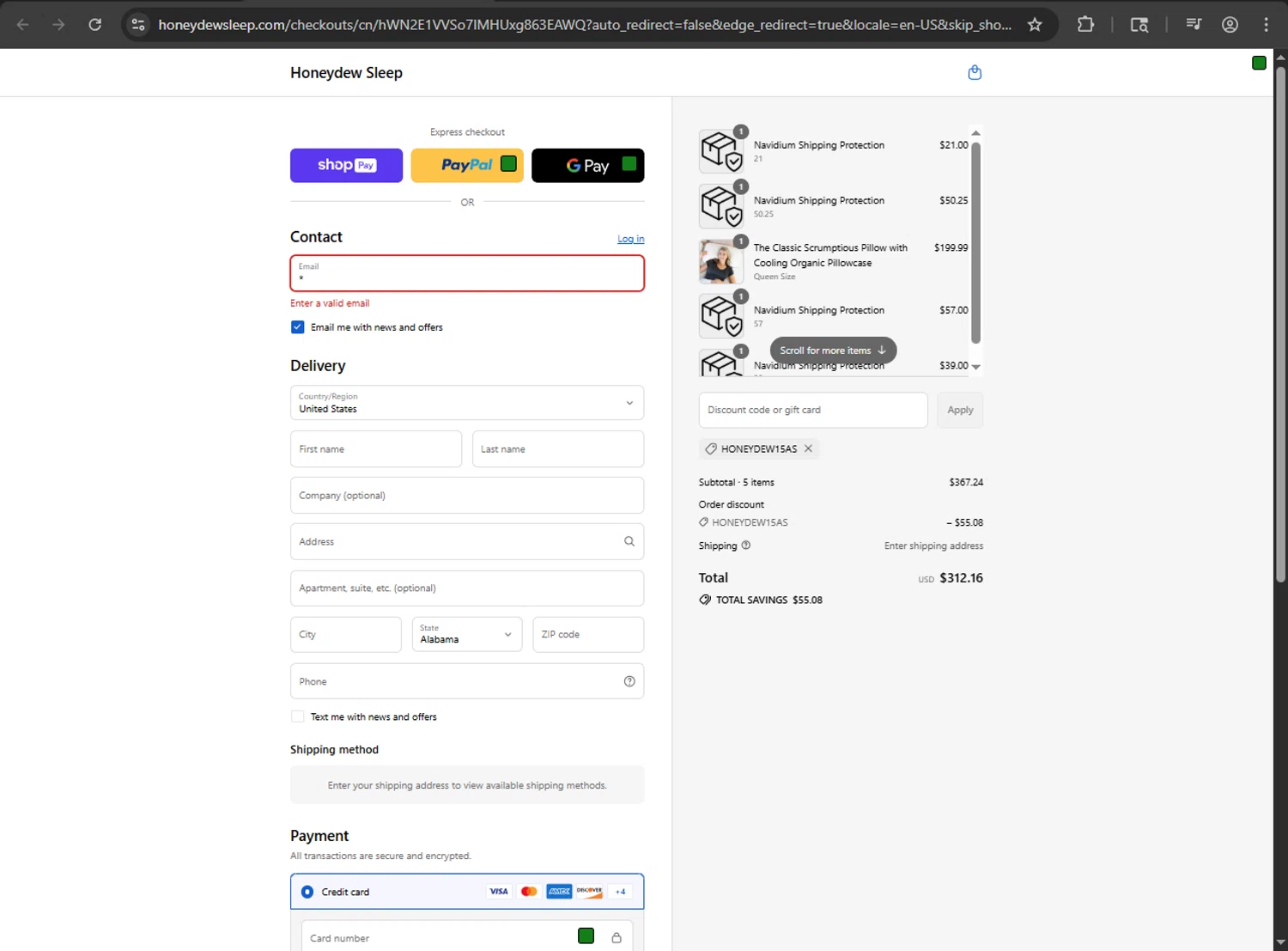Open the media controls icon in toolbar
Screen dimensions: 1288x951
[x=1194, y=25]
